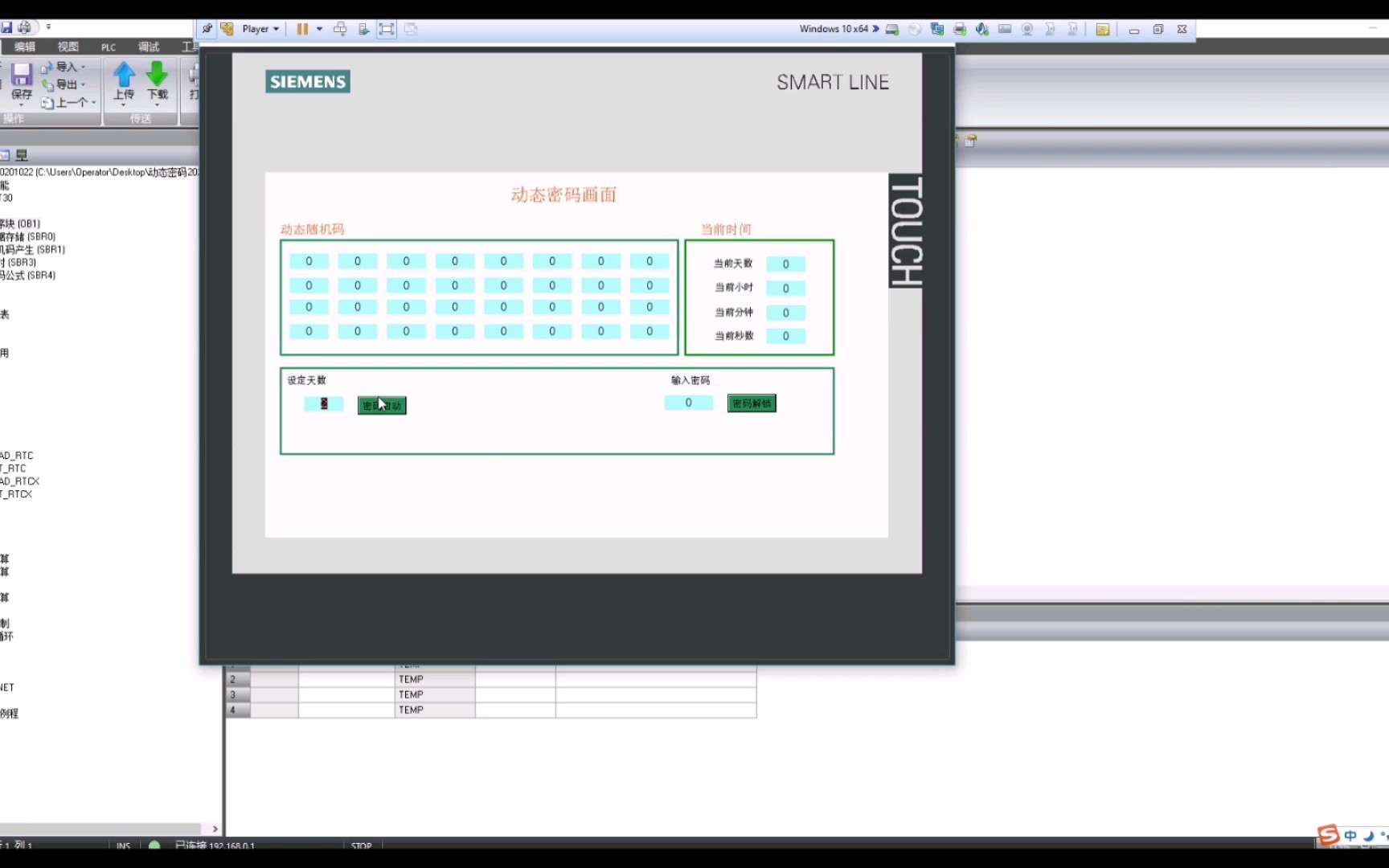Click the removable device icon beside Ctrl+Alt+Del
Image resolution: width=1389 pixels, height=868 pixels.
363,29
